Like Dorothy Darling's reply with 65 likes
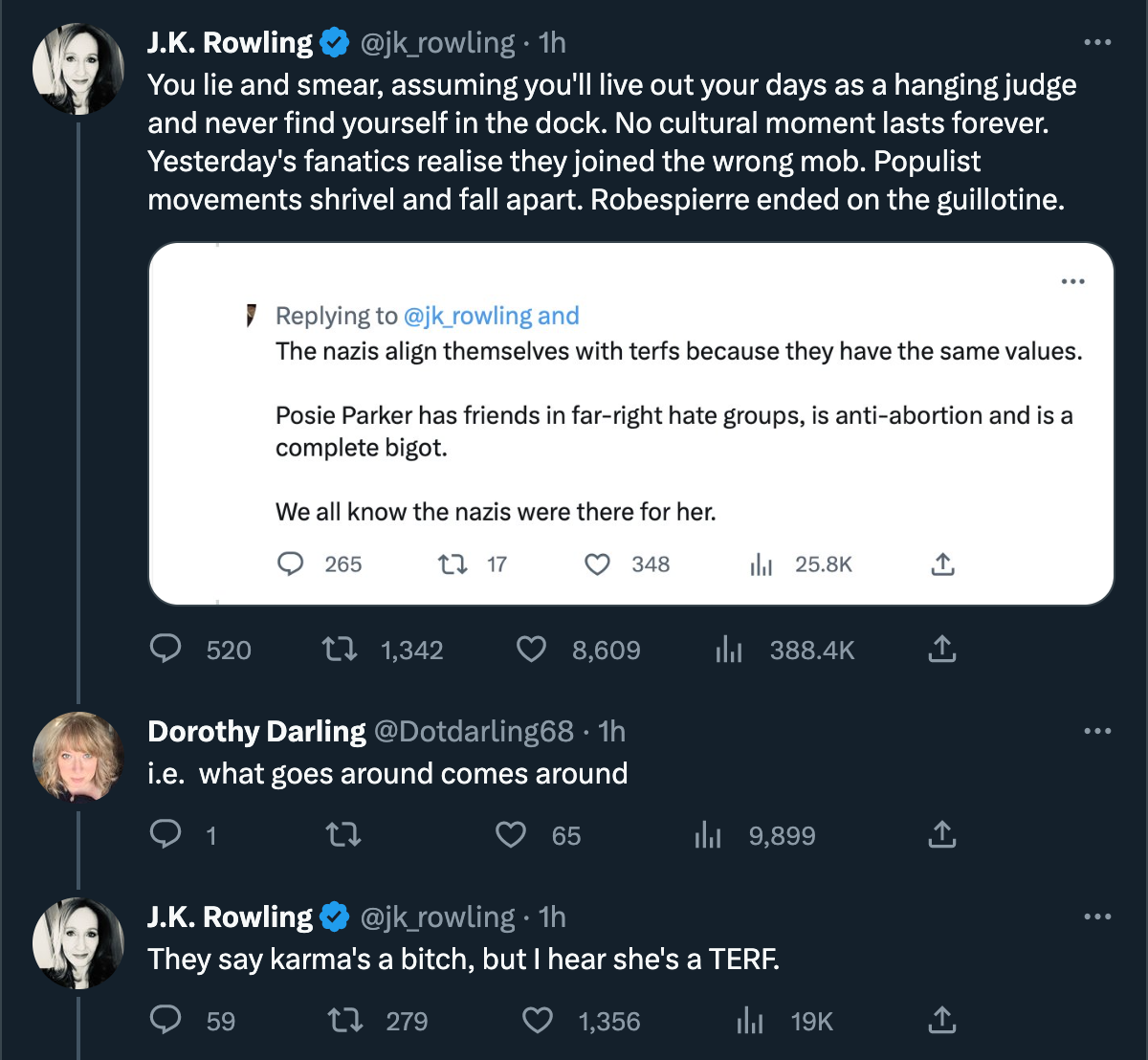 511,835
